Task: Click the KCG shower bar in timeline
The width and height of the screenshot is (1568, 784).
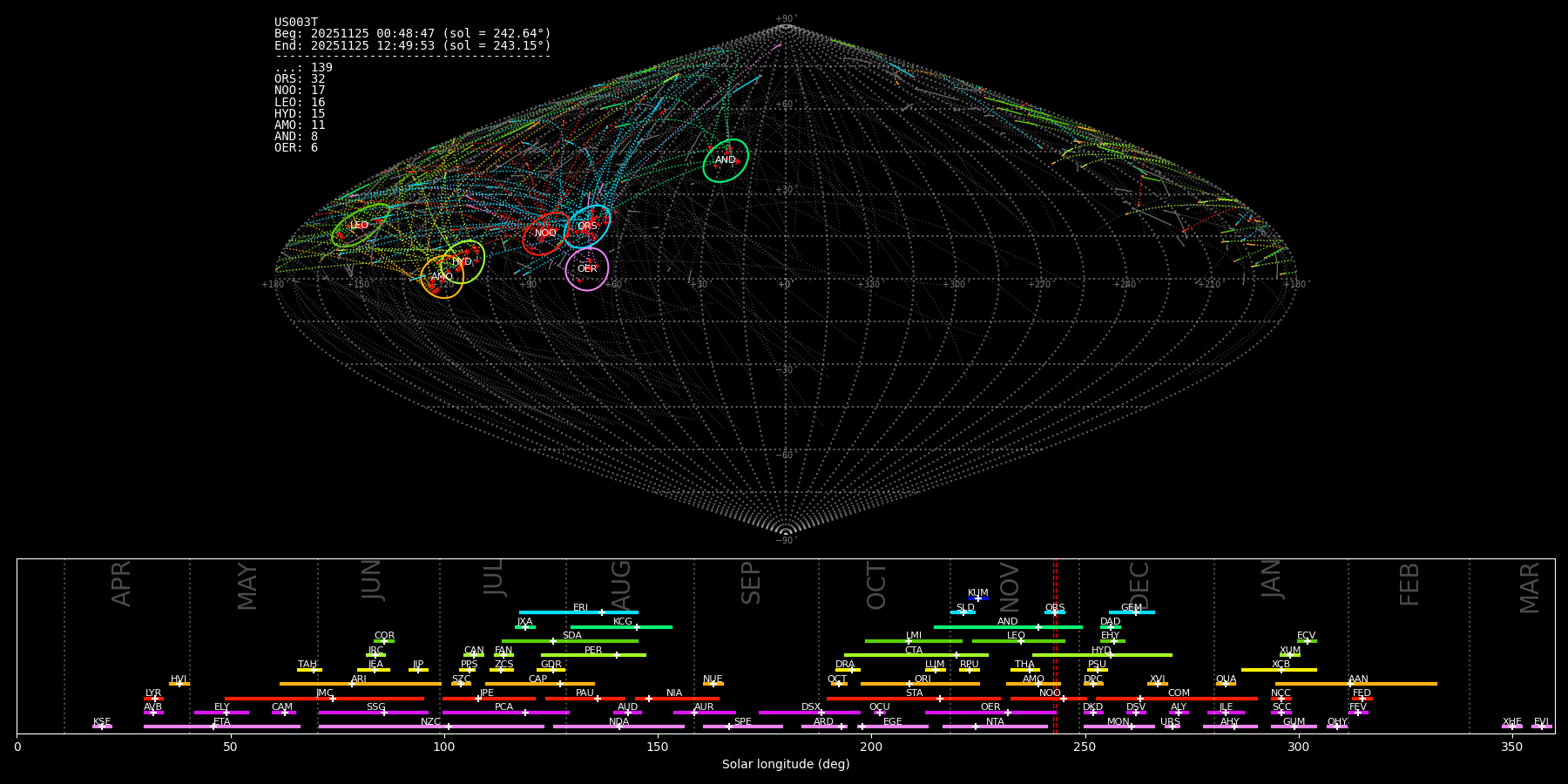Action: point(621,626)
